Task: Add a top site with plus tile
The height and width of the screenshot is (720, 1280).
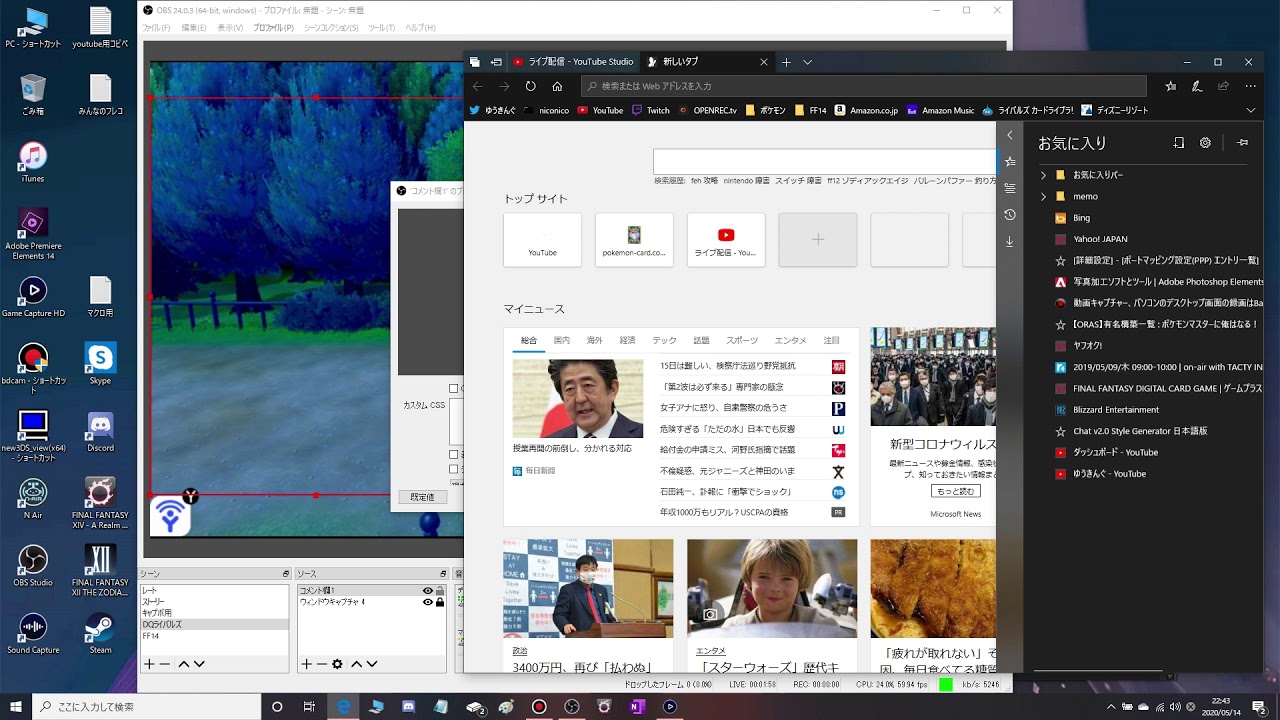Action: pos(818,240)
